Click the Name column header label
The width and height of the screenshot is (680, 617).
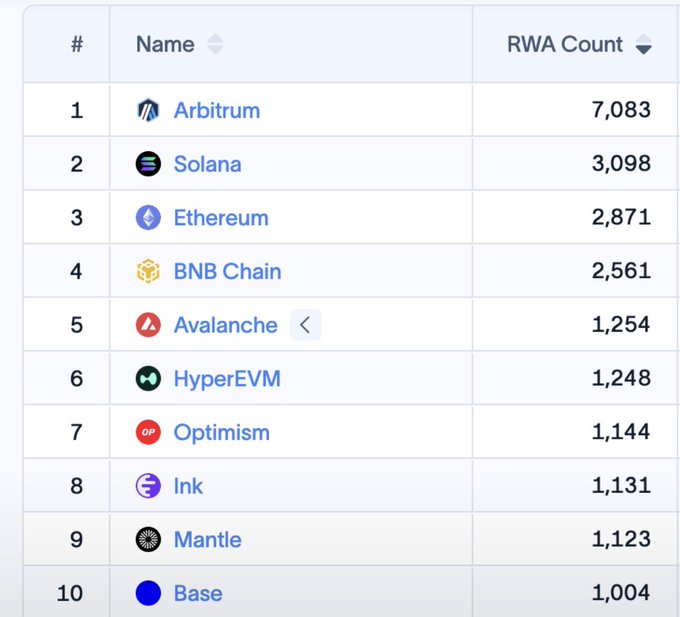pyautogui.click(x=165, y=44)
